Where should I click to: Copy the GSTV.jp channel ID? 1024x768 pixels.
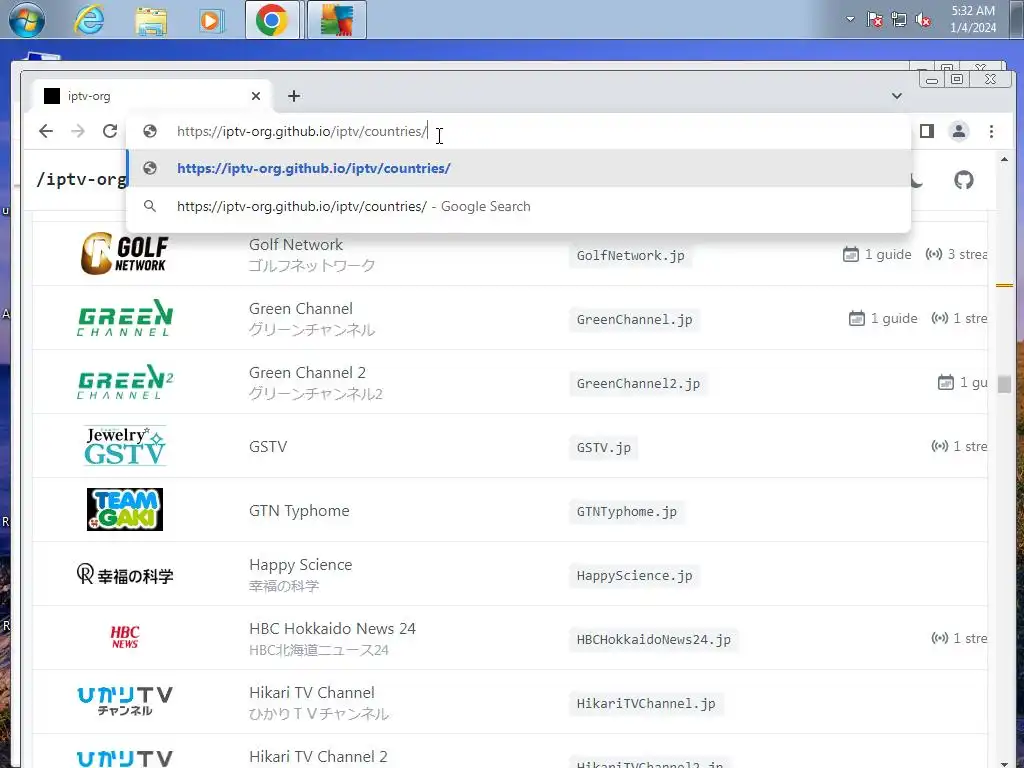(603, 447)
